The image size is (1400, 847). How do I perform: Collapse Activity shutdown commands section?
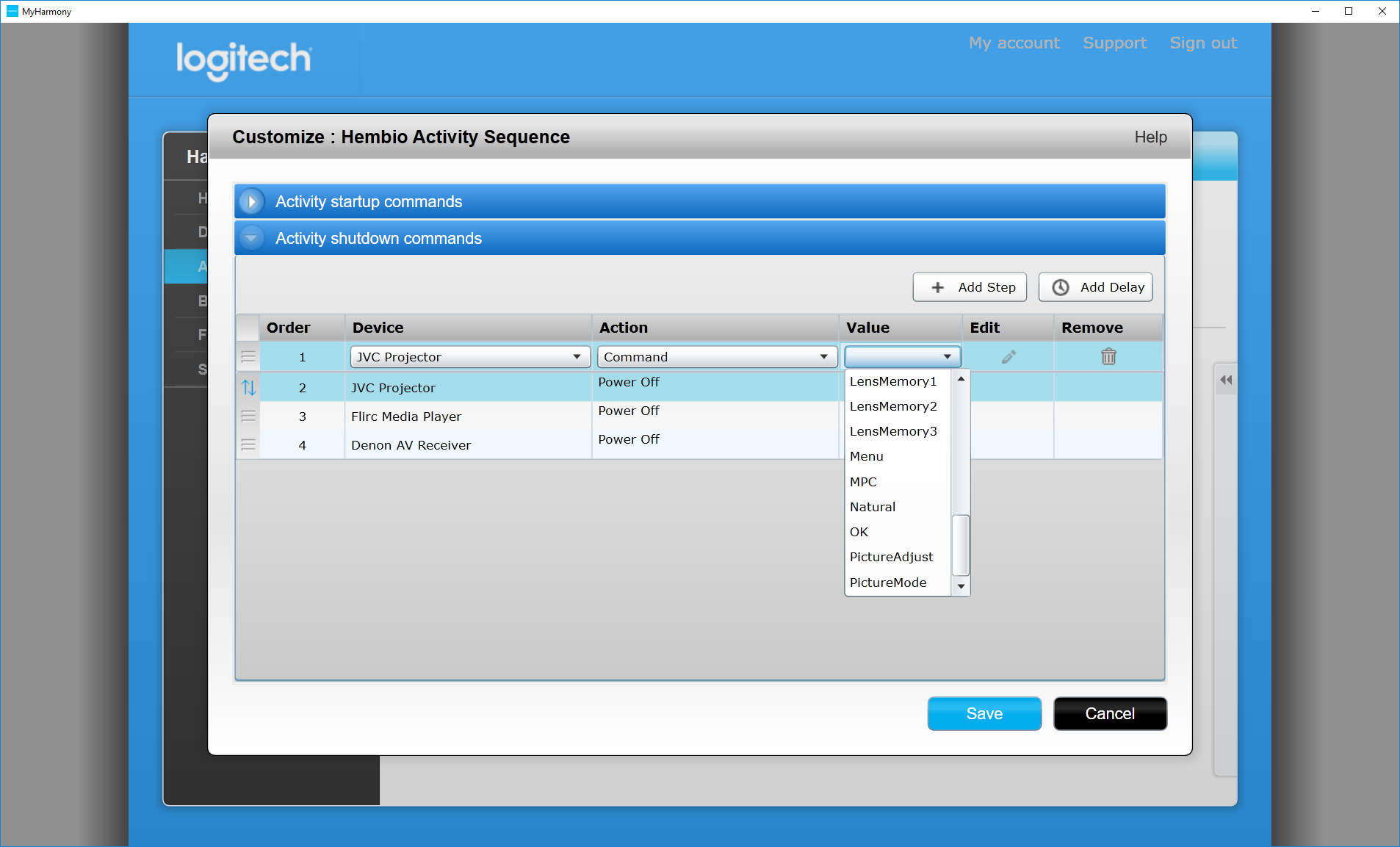251,238
